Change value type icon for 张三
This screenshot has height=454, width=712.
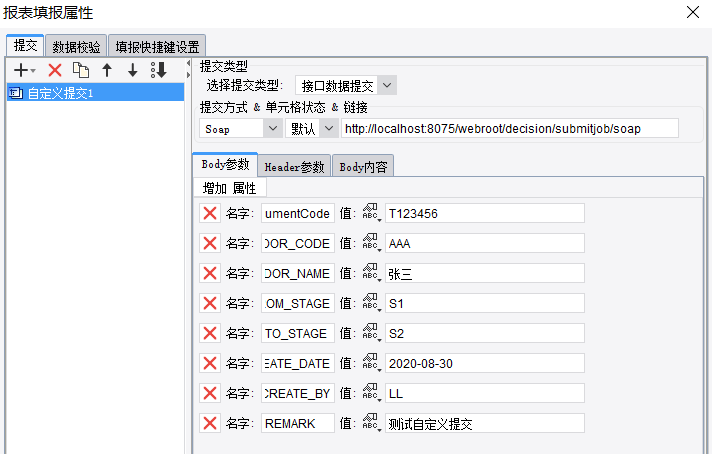(x=371, y=273)
